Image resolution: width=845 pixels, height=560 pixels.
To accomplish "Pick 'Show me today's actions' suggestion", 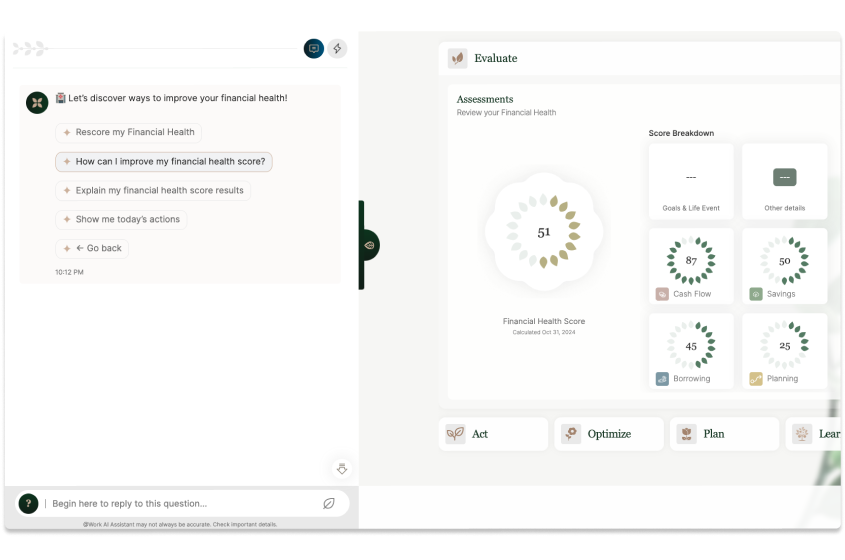I will pos(121,219).
